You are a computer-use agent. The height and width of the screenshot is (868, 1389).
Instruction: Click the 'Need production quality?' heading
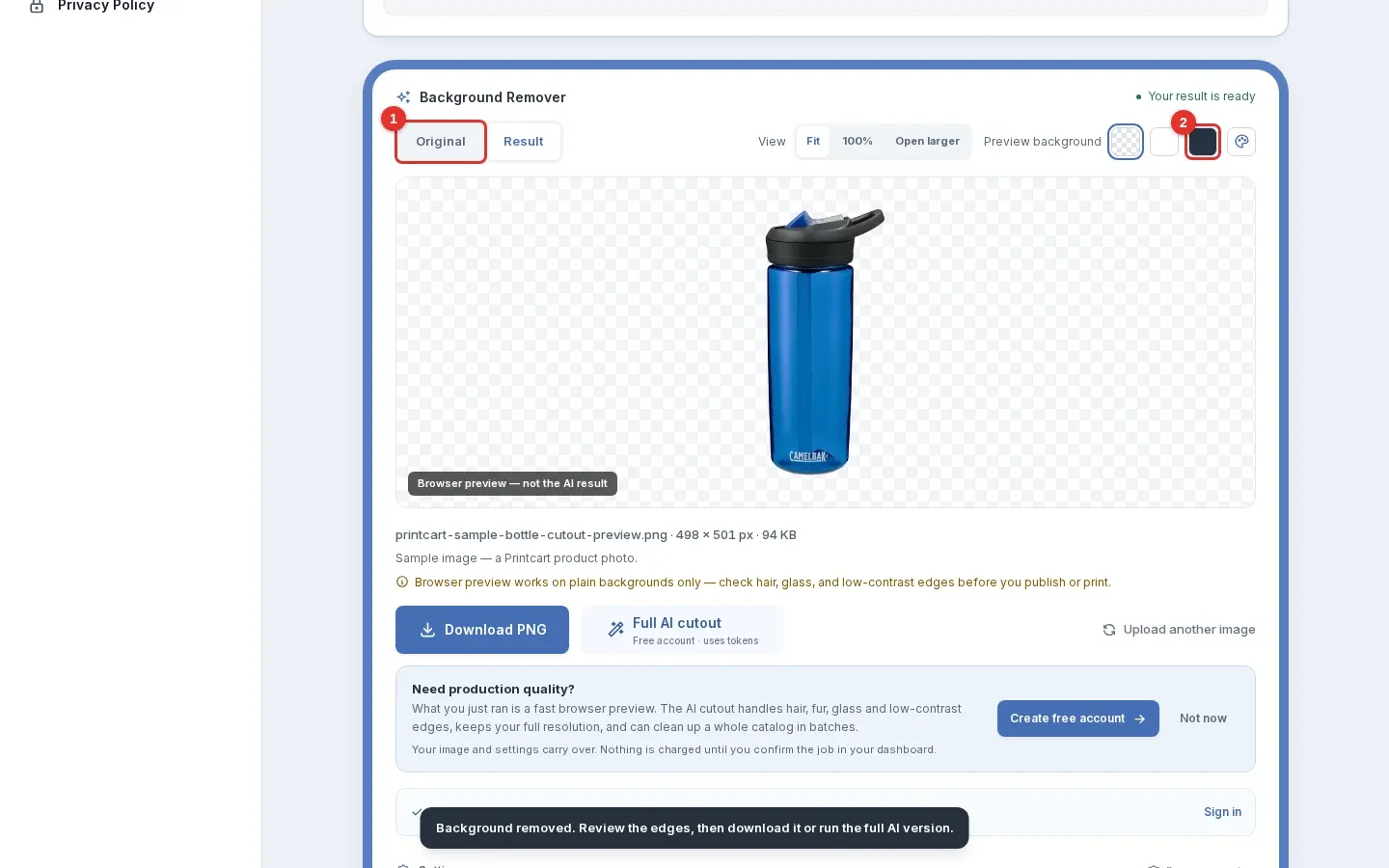(493, 689)
